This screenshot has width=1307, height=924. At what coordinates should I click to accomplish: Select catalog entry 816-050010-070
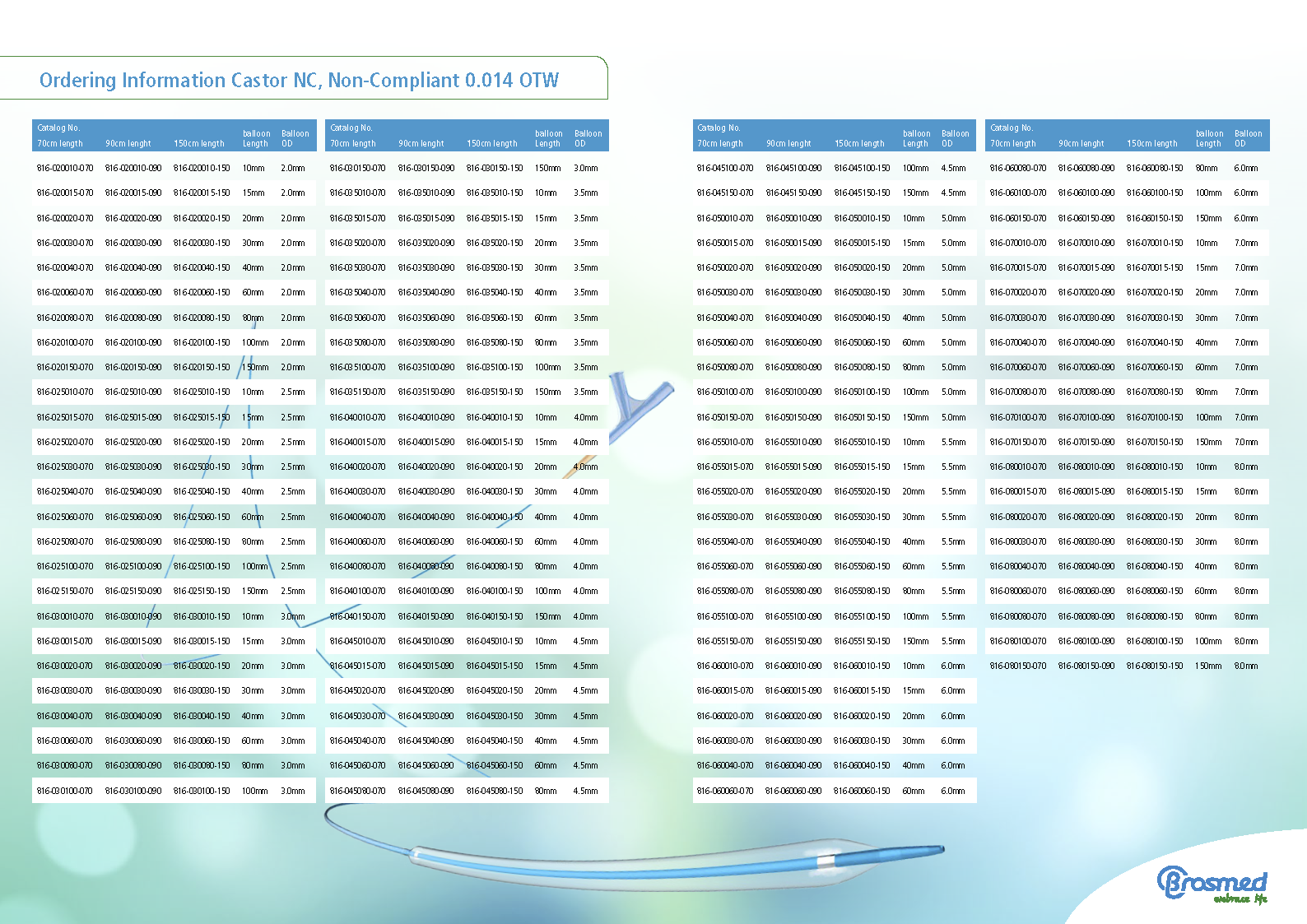tap(725, 218)
